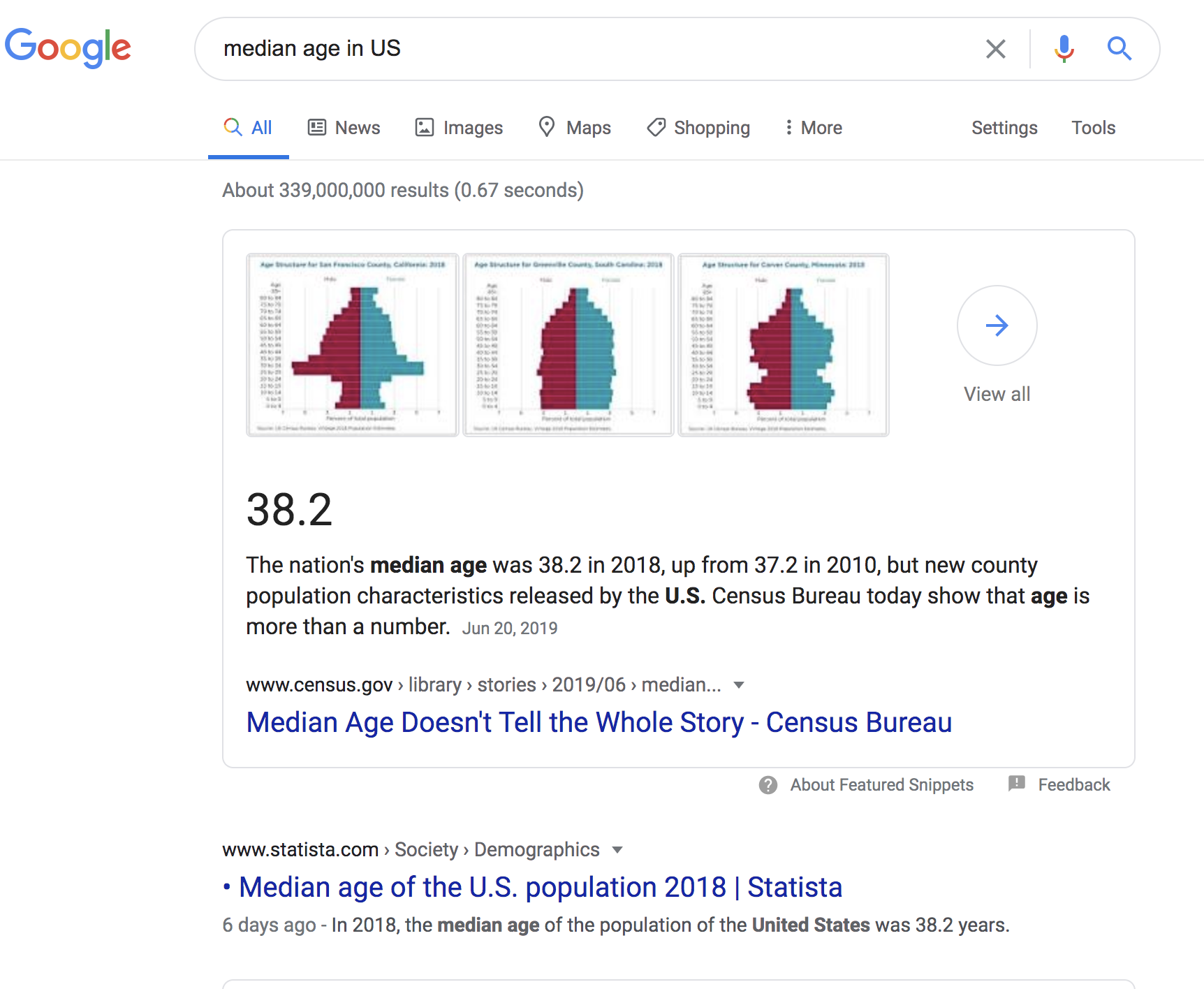1204x989 pixels.
Task: Click the View all arrow circle
Action: coord(997,325)
